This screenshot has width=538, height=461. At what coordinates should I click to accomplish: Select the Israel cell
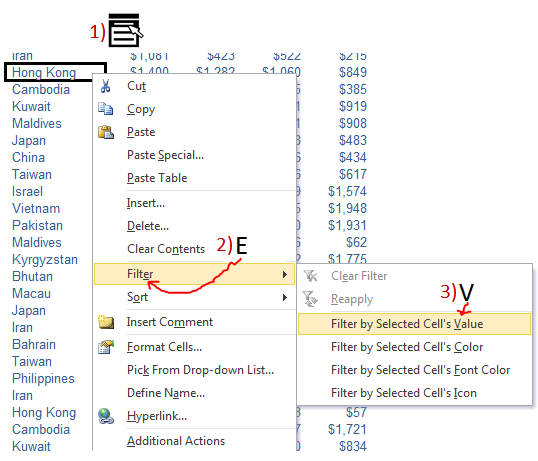[27, 192]
